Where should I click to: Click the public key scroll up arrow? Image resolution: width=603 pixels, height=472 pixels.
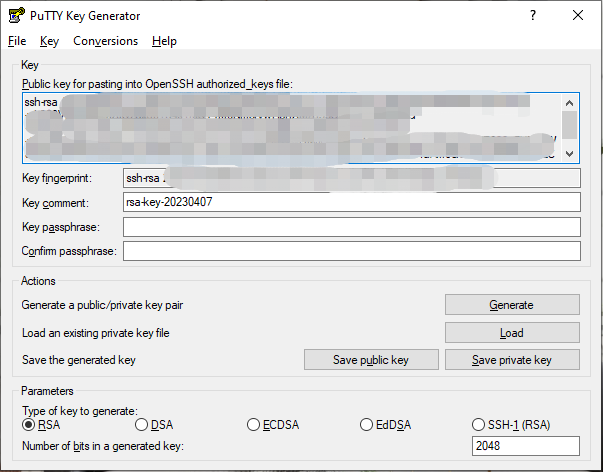(x=570, y=103)
